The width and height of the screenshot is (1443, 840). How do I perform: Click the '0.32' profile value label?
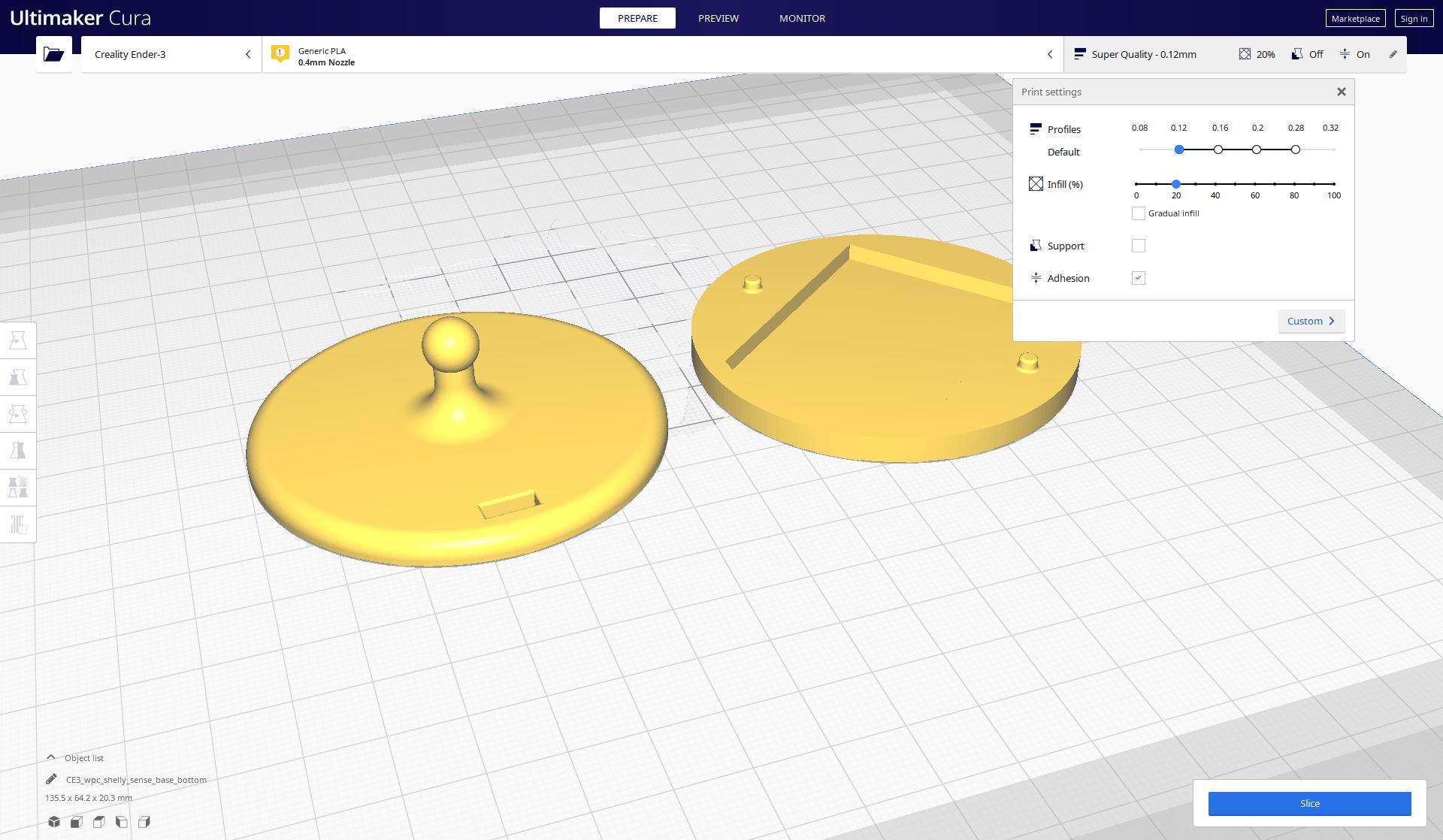pyautogui.click(x=1330, y=128)
